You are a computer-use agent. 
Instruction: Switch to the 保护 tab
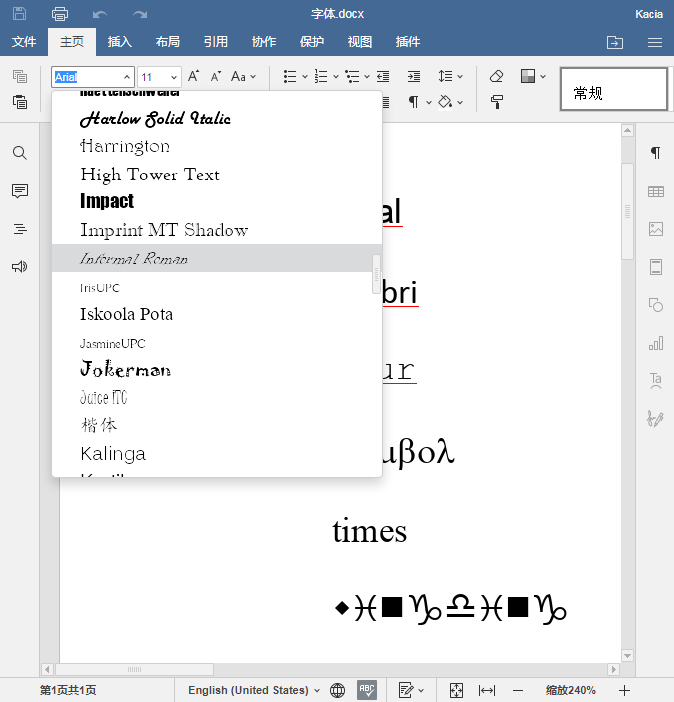(x=311, y=42)
